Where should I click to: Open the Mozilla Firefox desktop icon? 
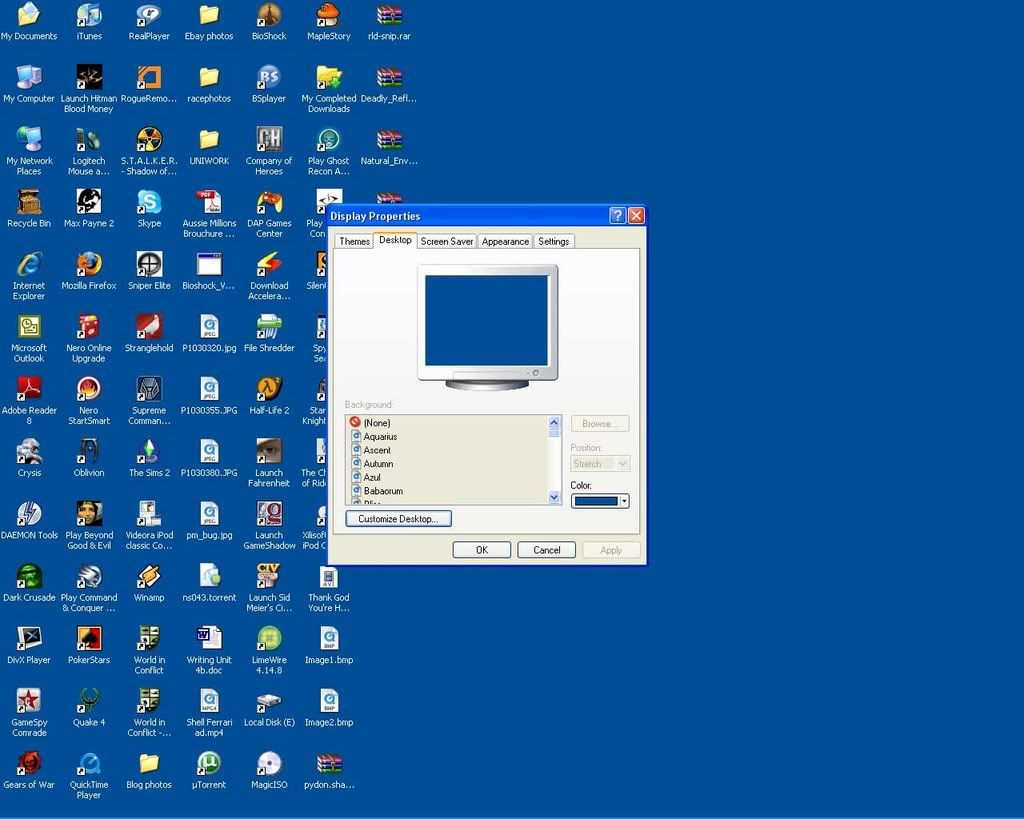tap(89, 265)
